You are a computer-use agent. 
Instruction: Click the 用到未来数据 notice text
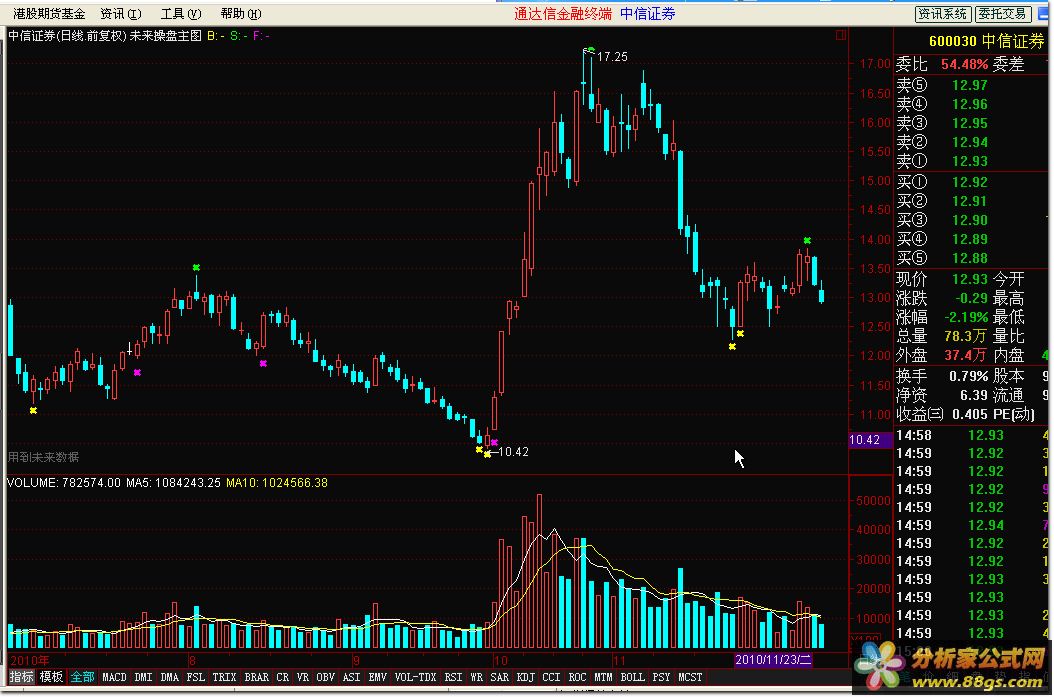(x=44, y=457)
